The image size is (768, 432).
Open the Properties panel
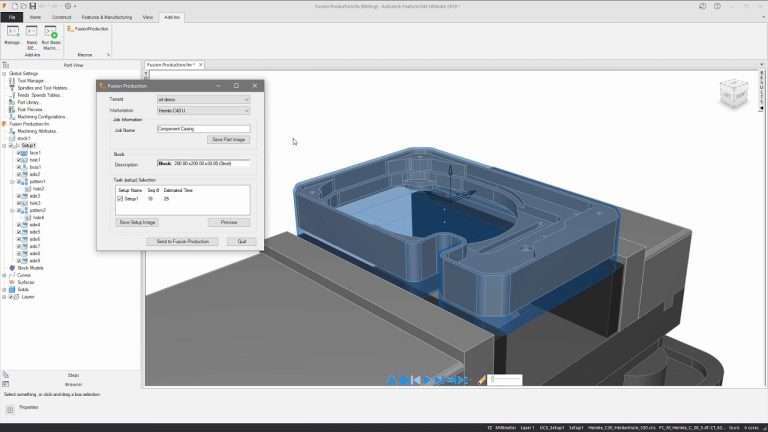pos(28,408)
